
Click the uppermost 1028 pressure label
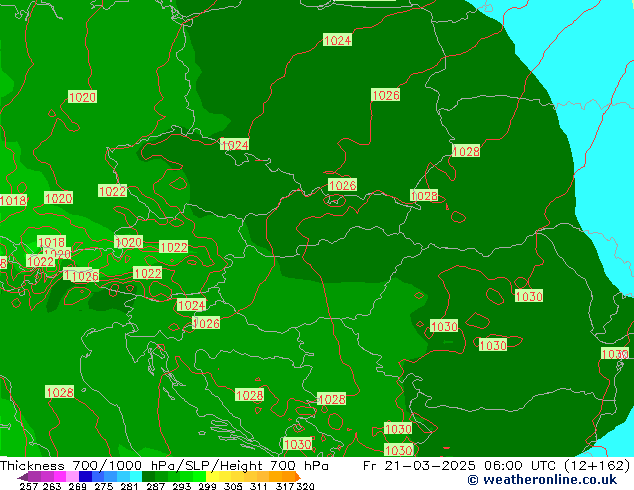pos(466,151)
